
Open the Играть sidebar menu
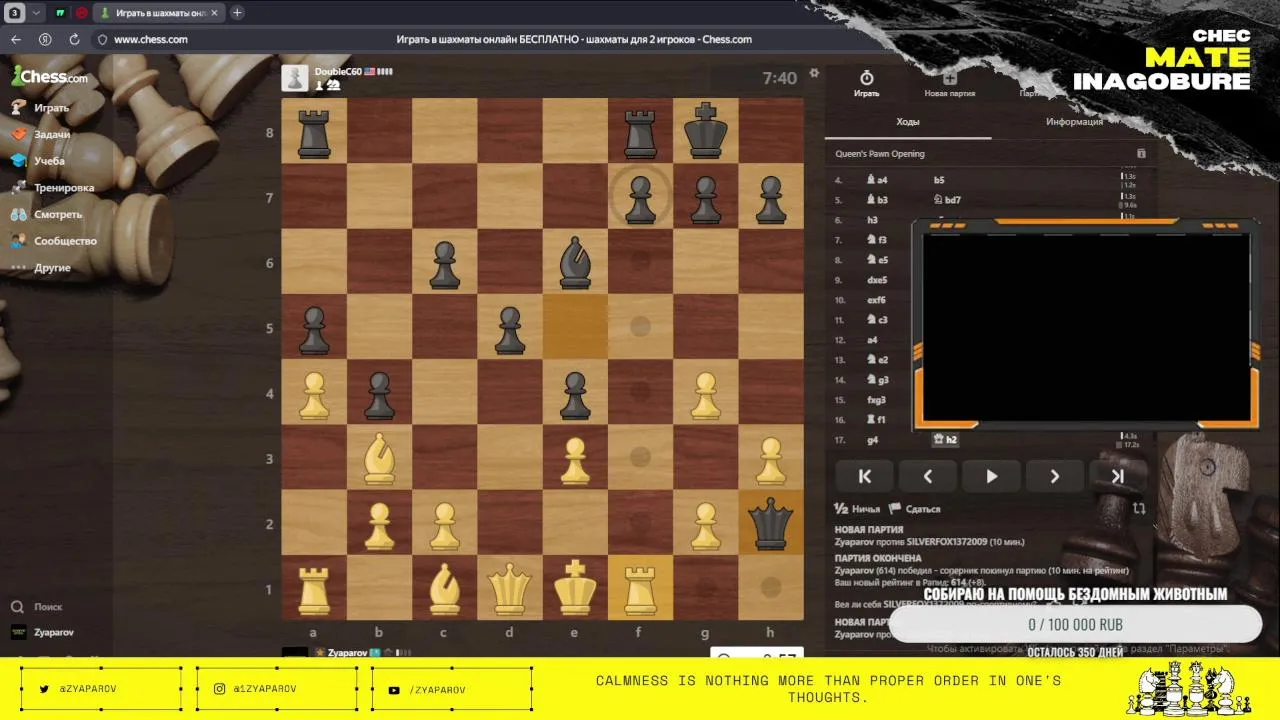(40, 107)
